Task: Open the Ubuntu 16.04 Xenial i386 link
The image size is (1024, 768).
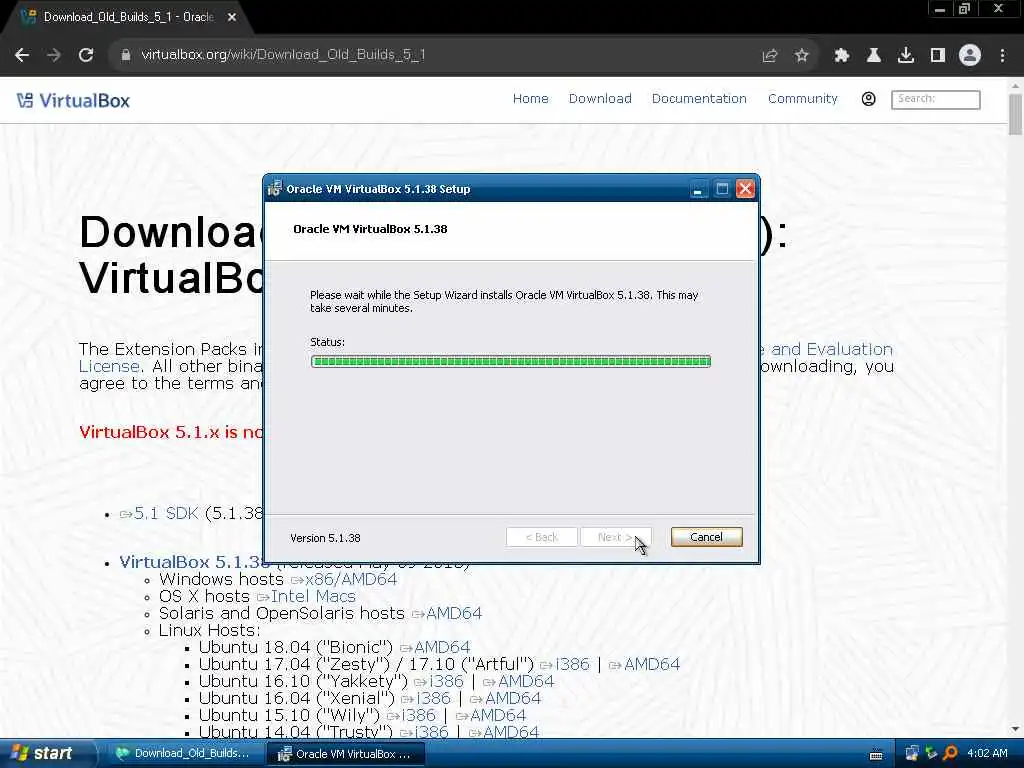Action: [x=426, y=698]
